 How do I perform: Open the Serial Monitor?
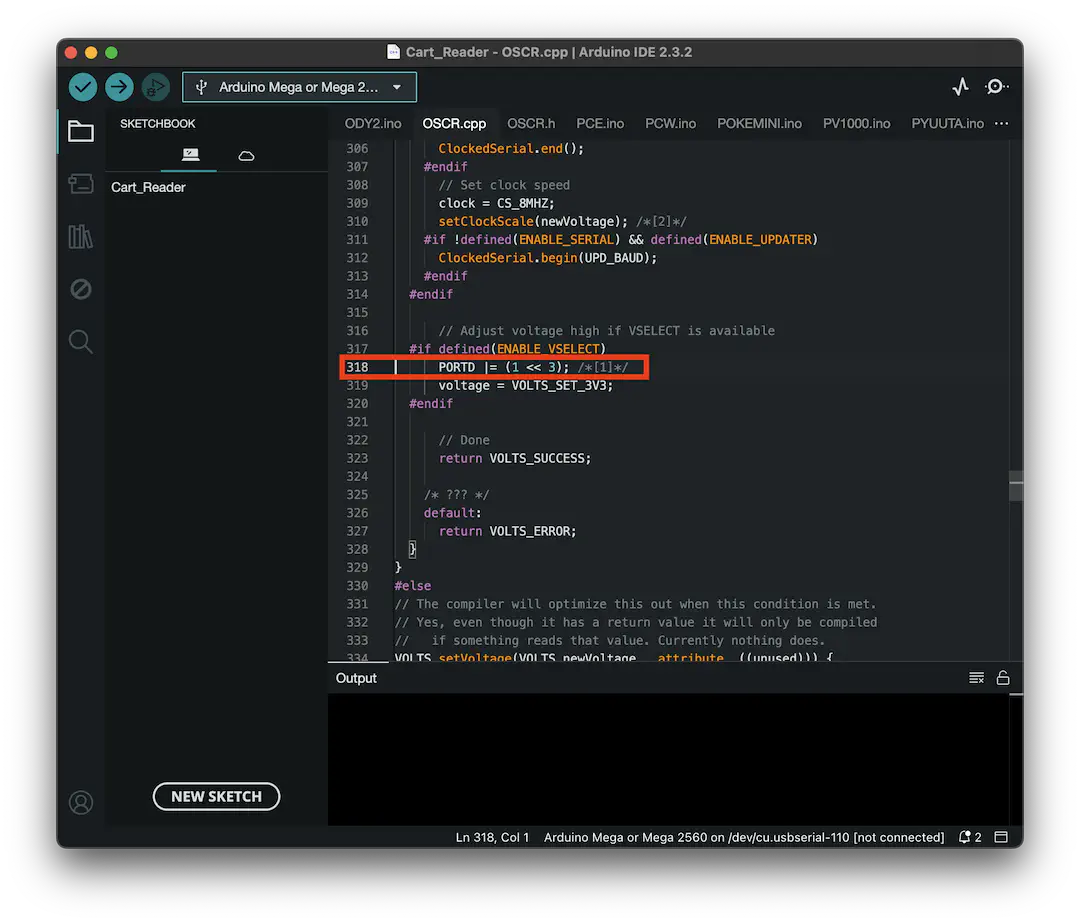997,87
